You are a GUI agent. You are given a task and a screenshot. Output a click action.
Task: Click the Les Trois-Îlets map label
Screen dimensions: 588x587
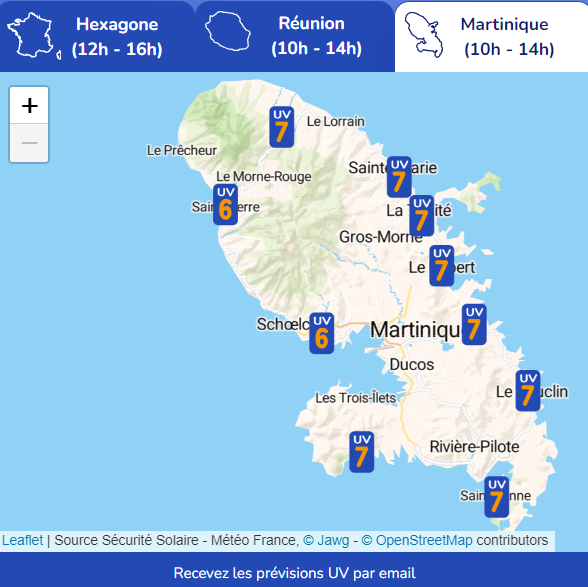(x=356, y=398)
